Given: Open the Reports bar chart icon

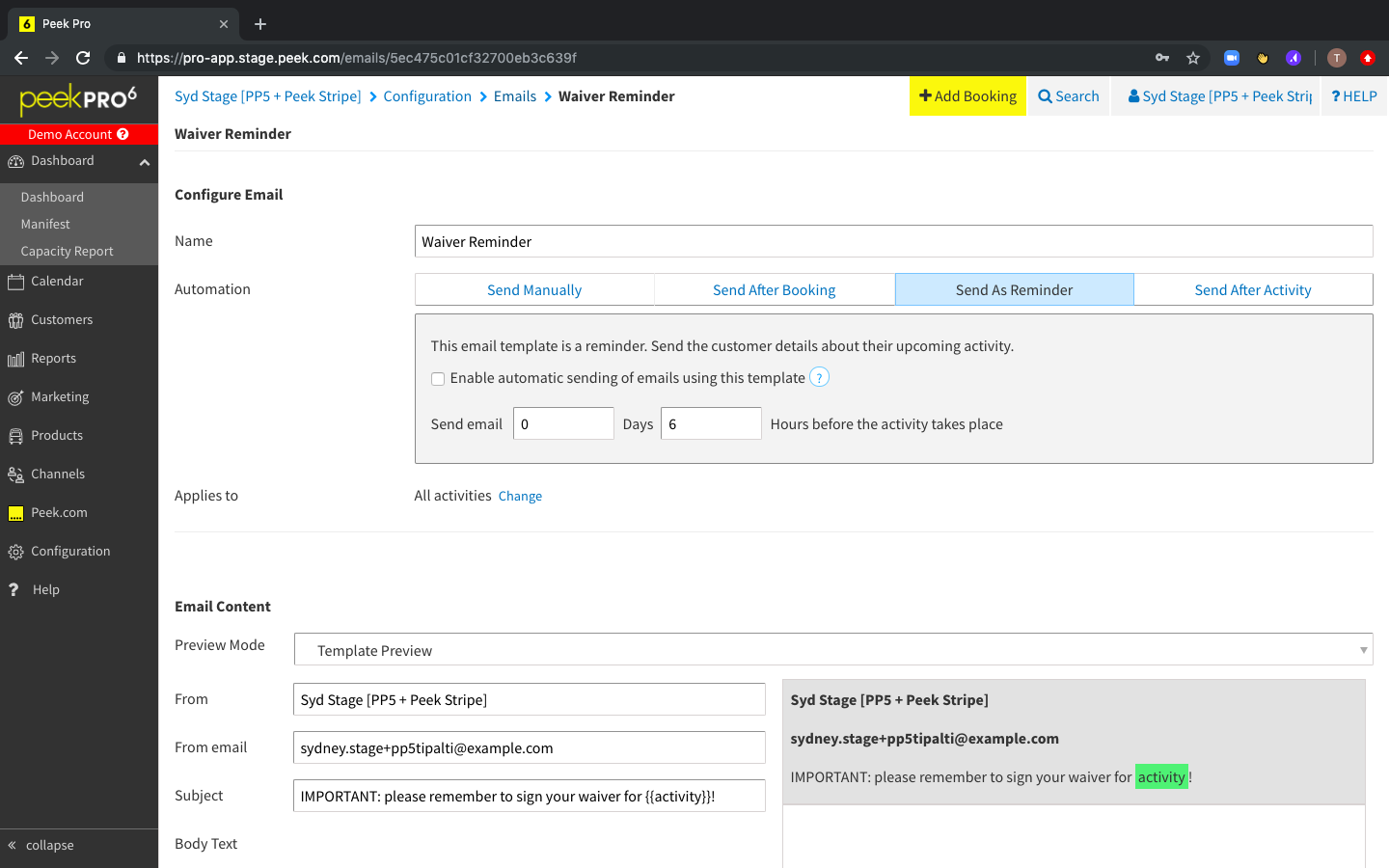Looking at the screenshot, I should tap(15, 359).
